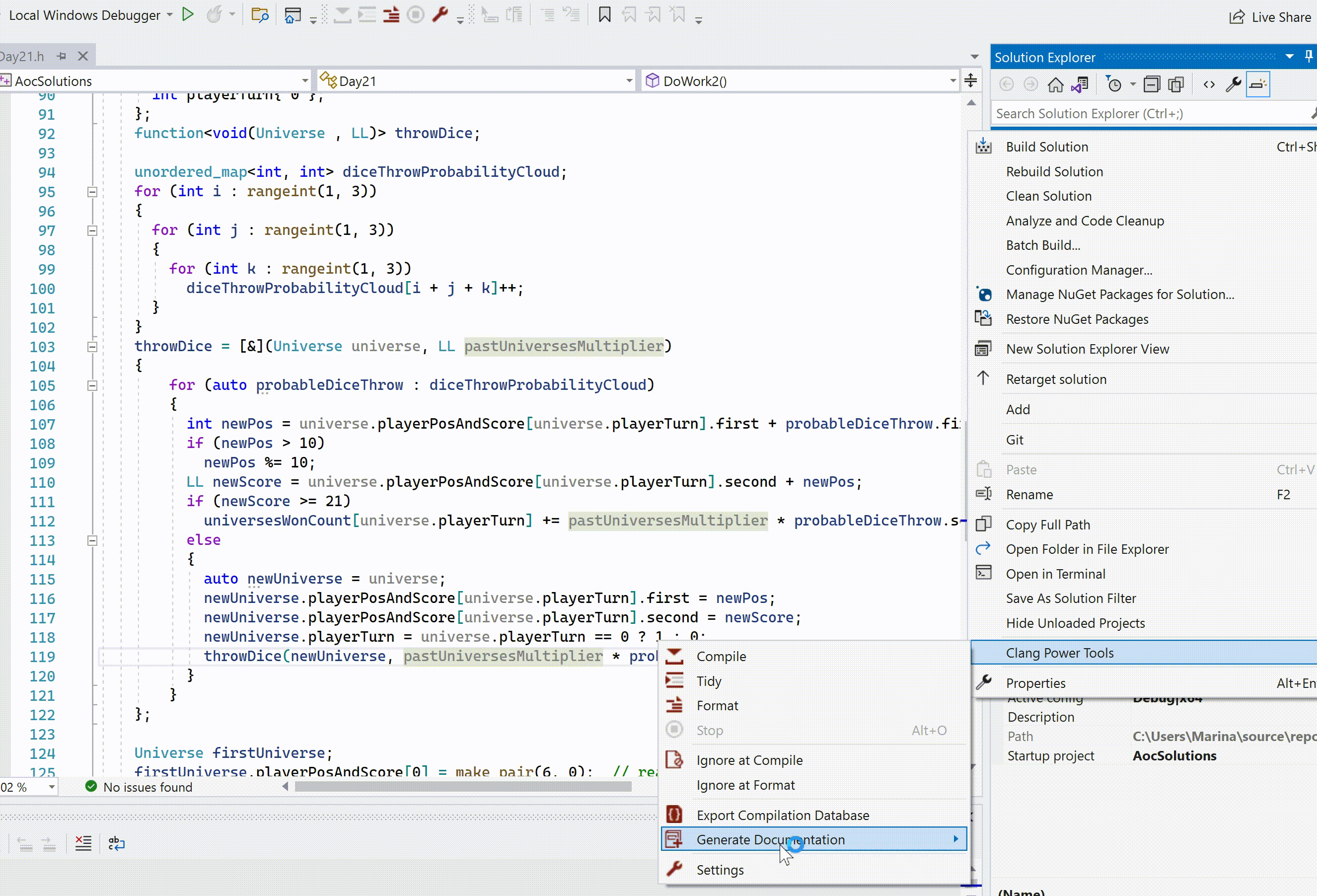Click the navigate backward arrow in Solution Explorer
Image resolution: width=1317 pixels, height=896 pixels.
pos(1007,84)
